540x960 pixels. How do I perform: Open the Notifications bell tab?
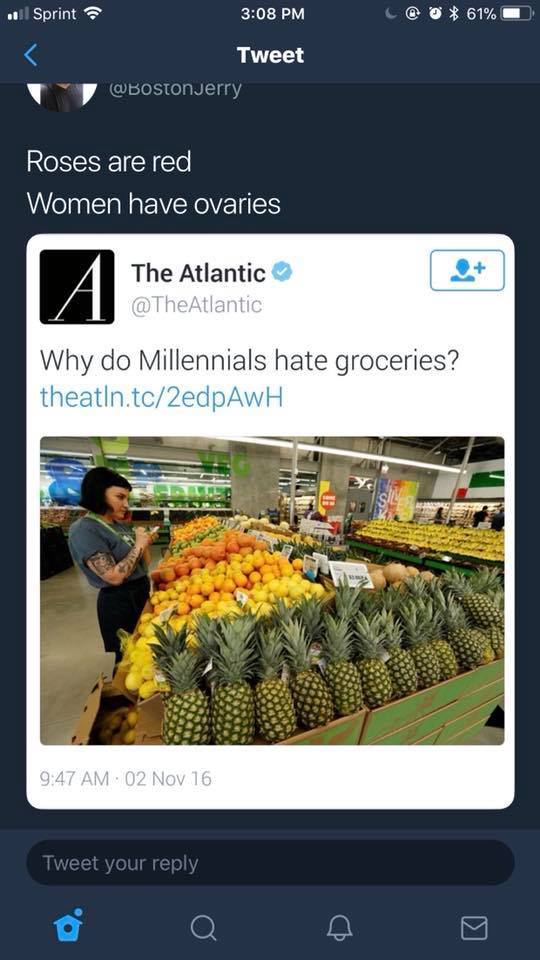click(x=339, y=927)
